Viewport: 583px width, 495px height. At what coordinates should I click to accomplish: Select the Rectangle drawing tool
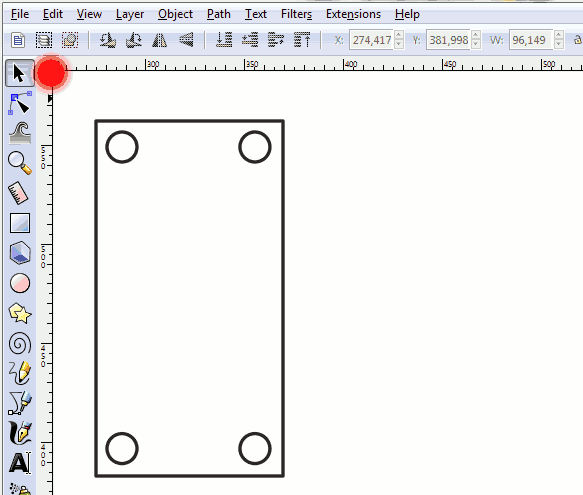tap(20, 223)
